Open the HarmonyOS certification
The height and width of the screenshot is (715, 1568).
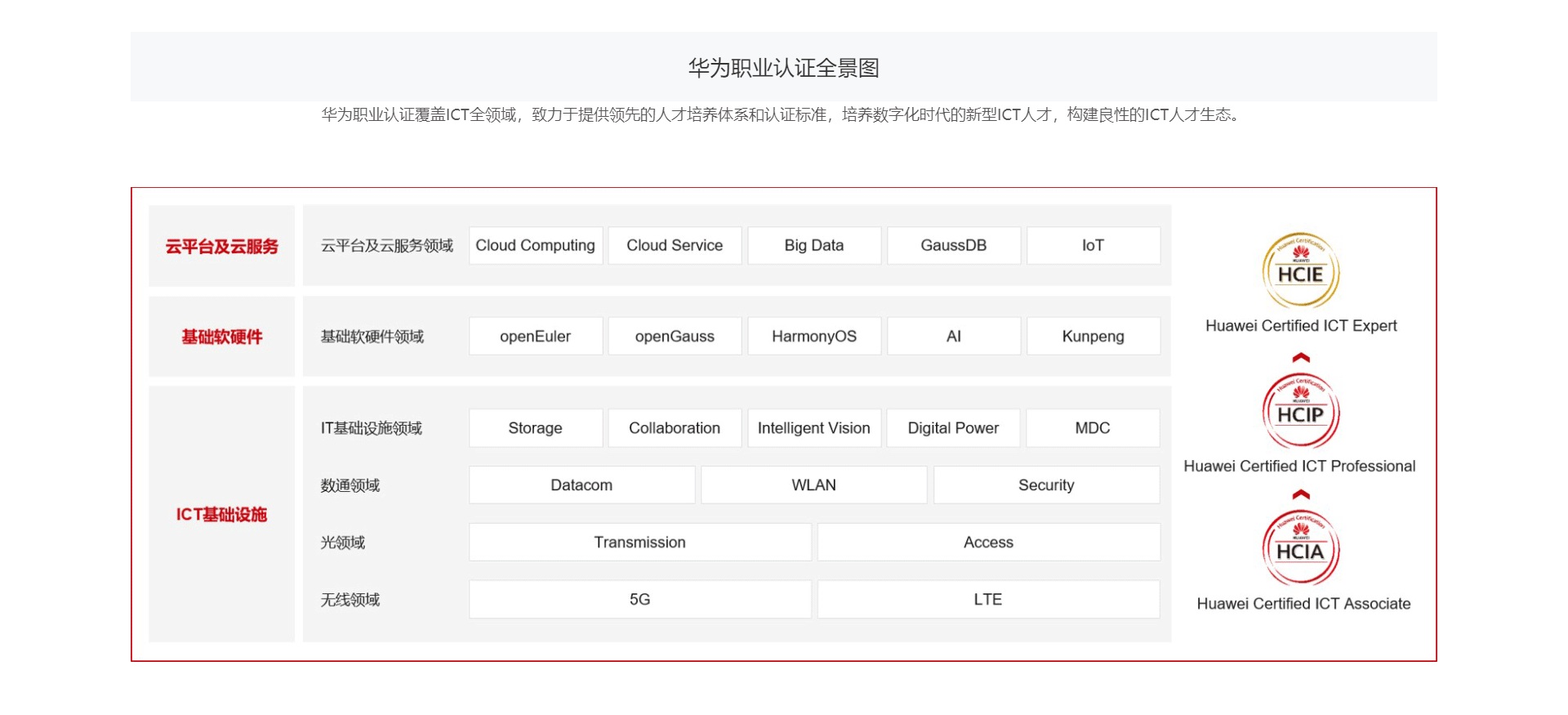point(814,336)
